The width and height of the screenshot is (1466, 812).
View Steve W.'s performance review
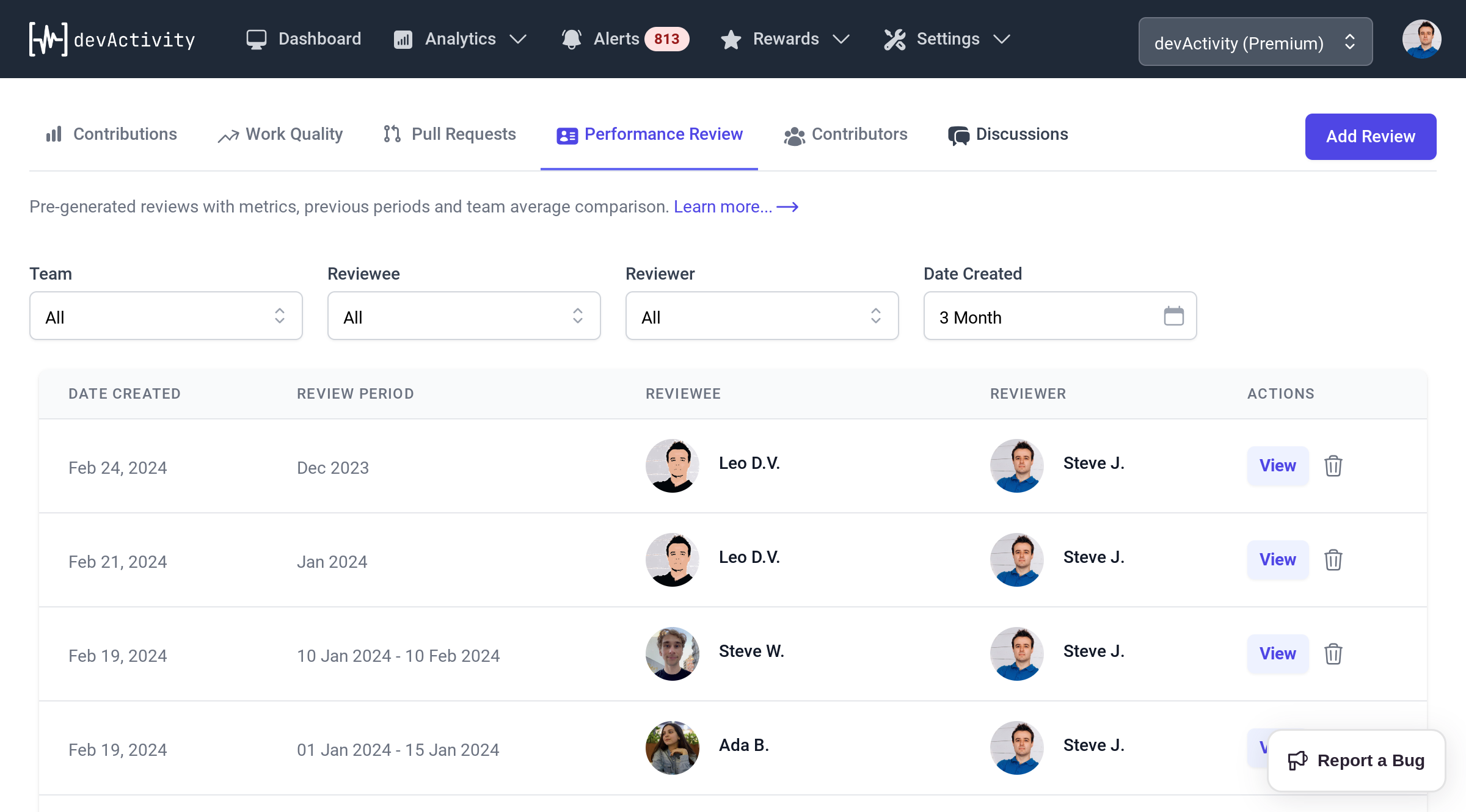[x=1277, y=653]
